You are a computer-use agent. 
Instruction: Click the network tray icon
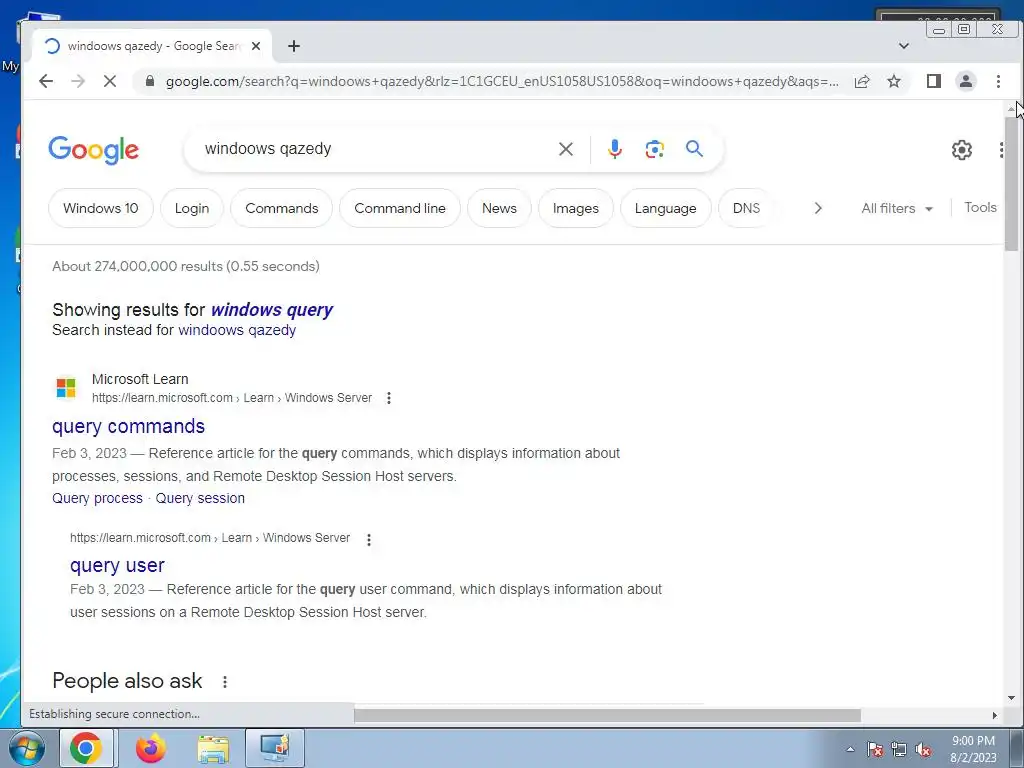click(899, 749)
